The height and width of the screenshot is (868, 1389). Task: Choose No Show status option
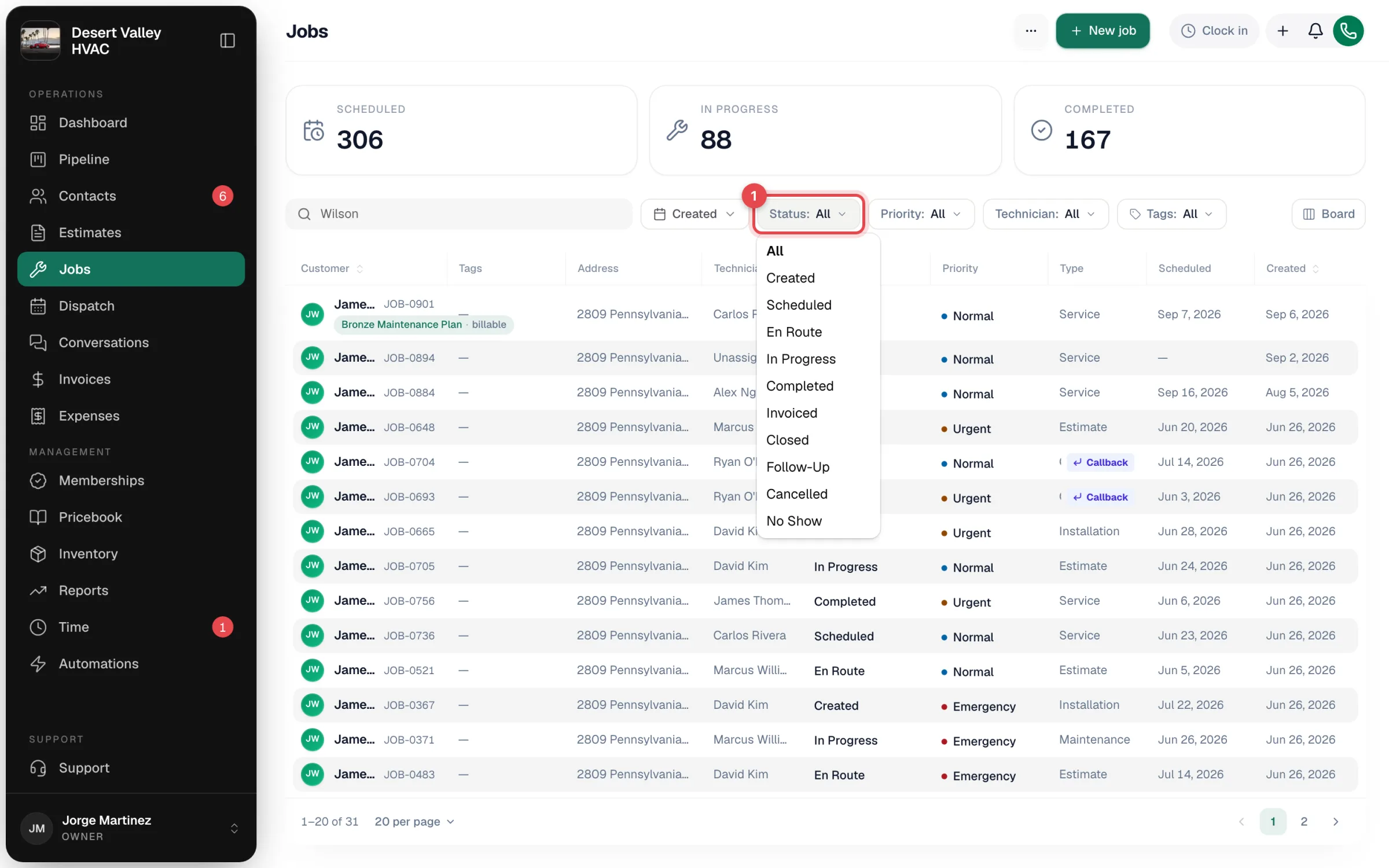pyautogui.click(x=818, y=521)
